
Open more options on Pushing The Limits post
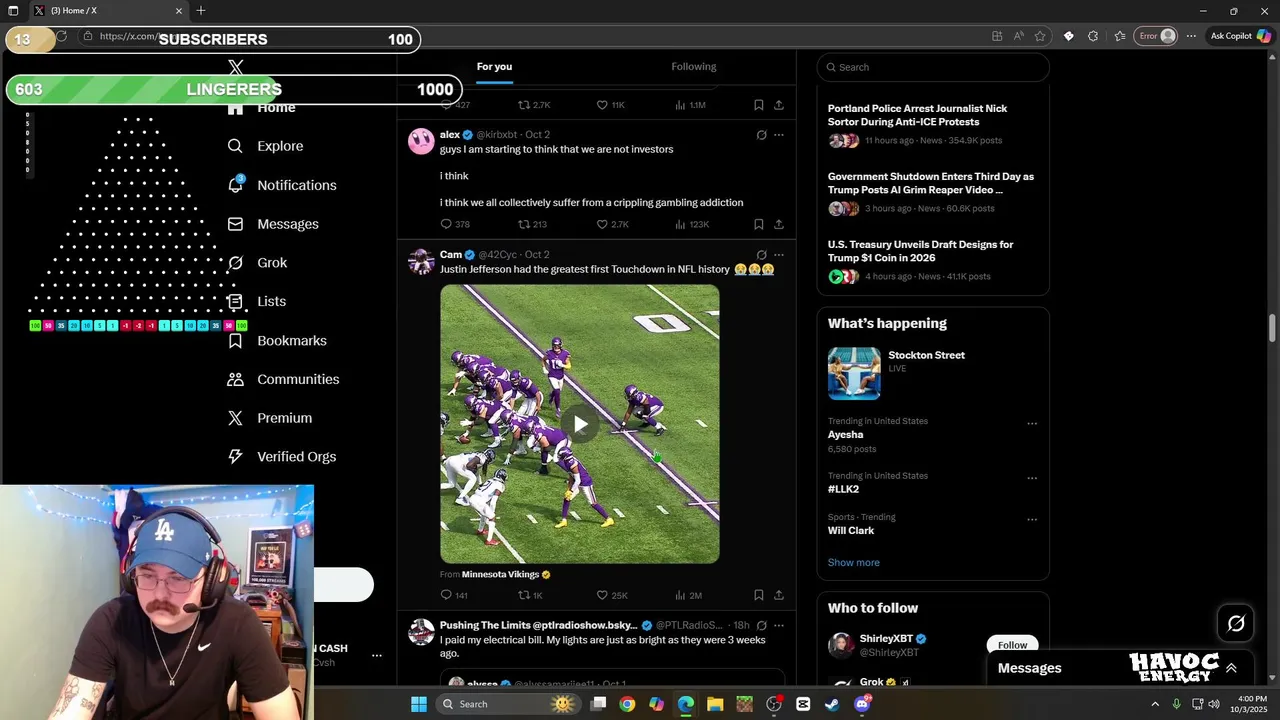779,626
